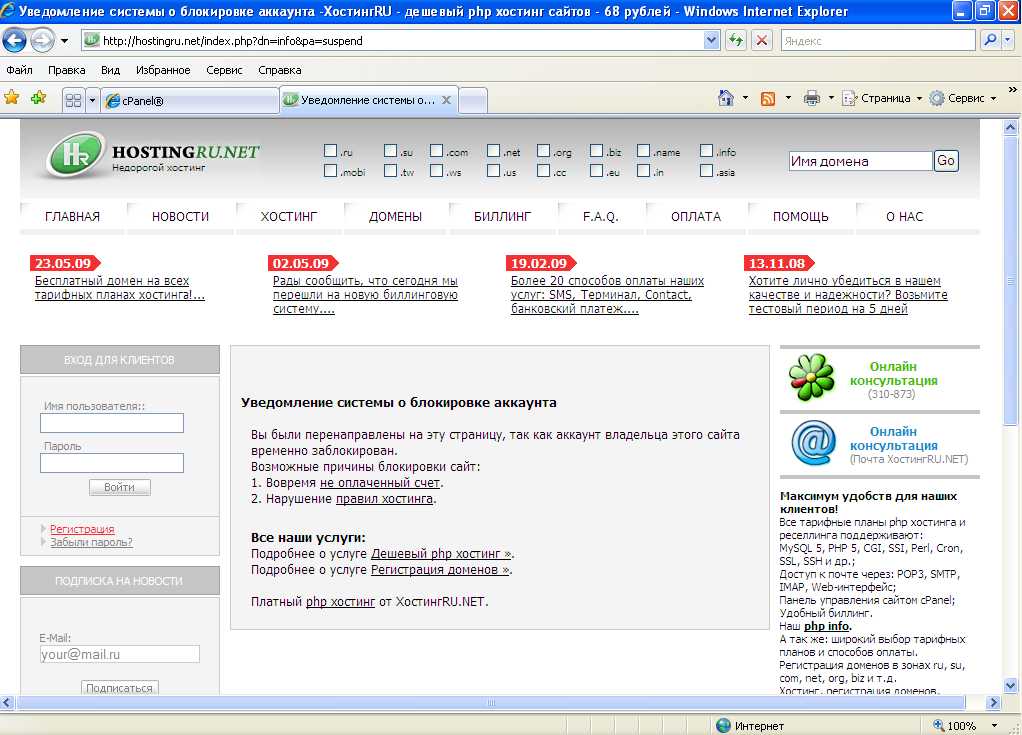1022x735 pixels.
Task: Open the ХОСТИНГ navigation item
Action: click(289, 216)
